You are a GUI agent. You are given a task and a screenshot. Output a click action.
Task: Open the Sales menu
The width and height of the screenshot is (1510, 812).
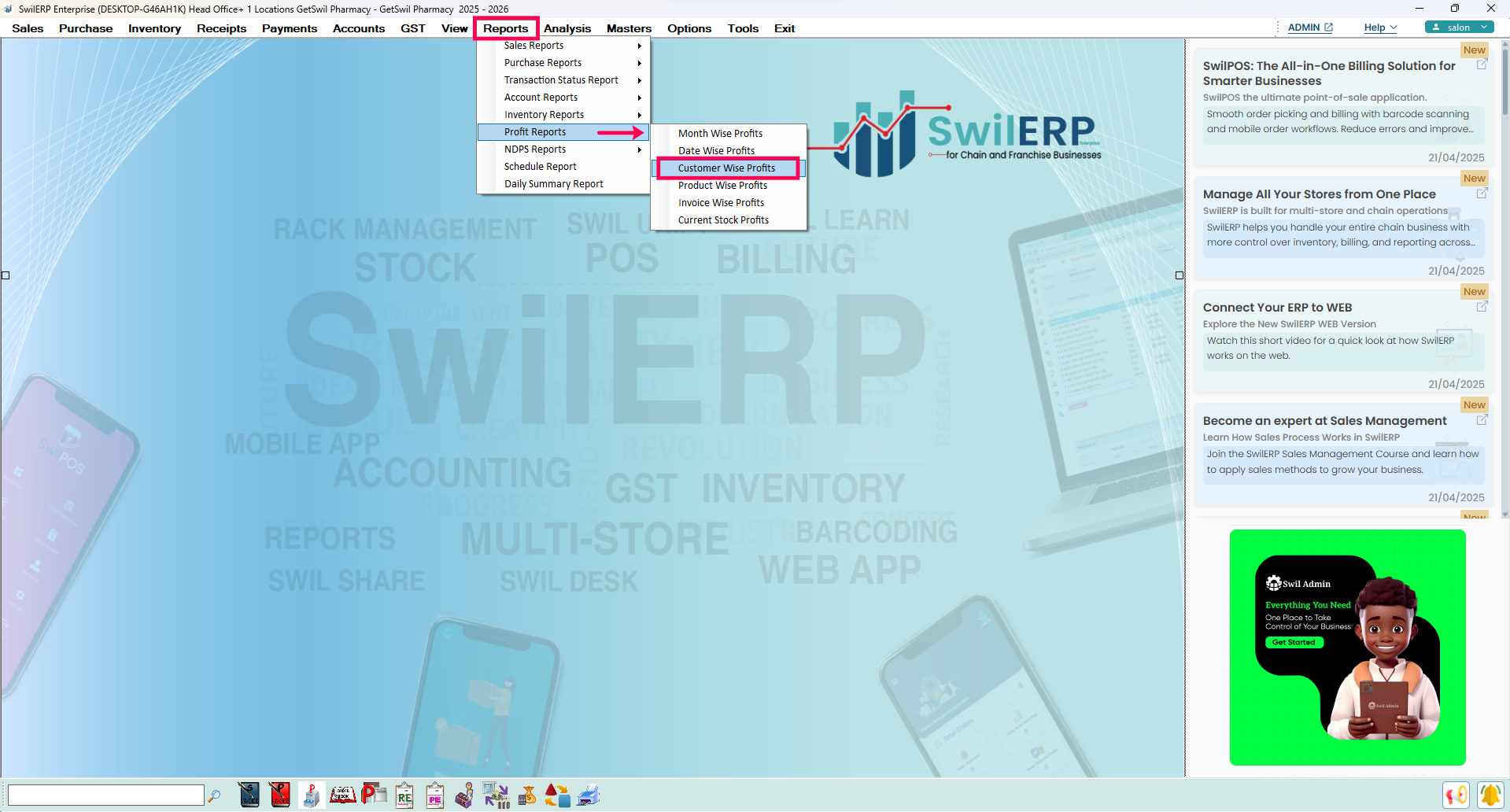(28, 28)
